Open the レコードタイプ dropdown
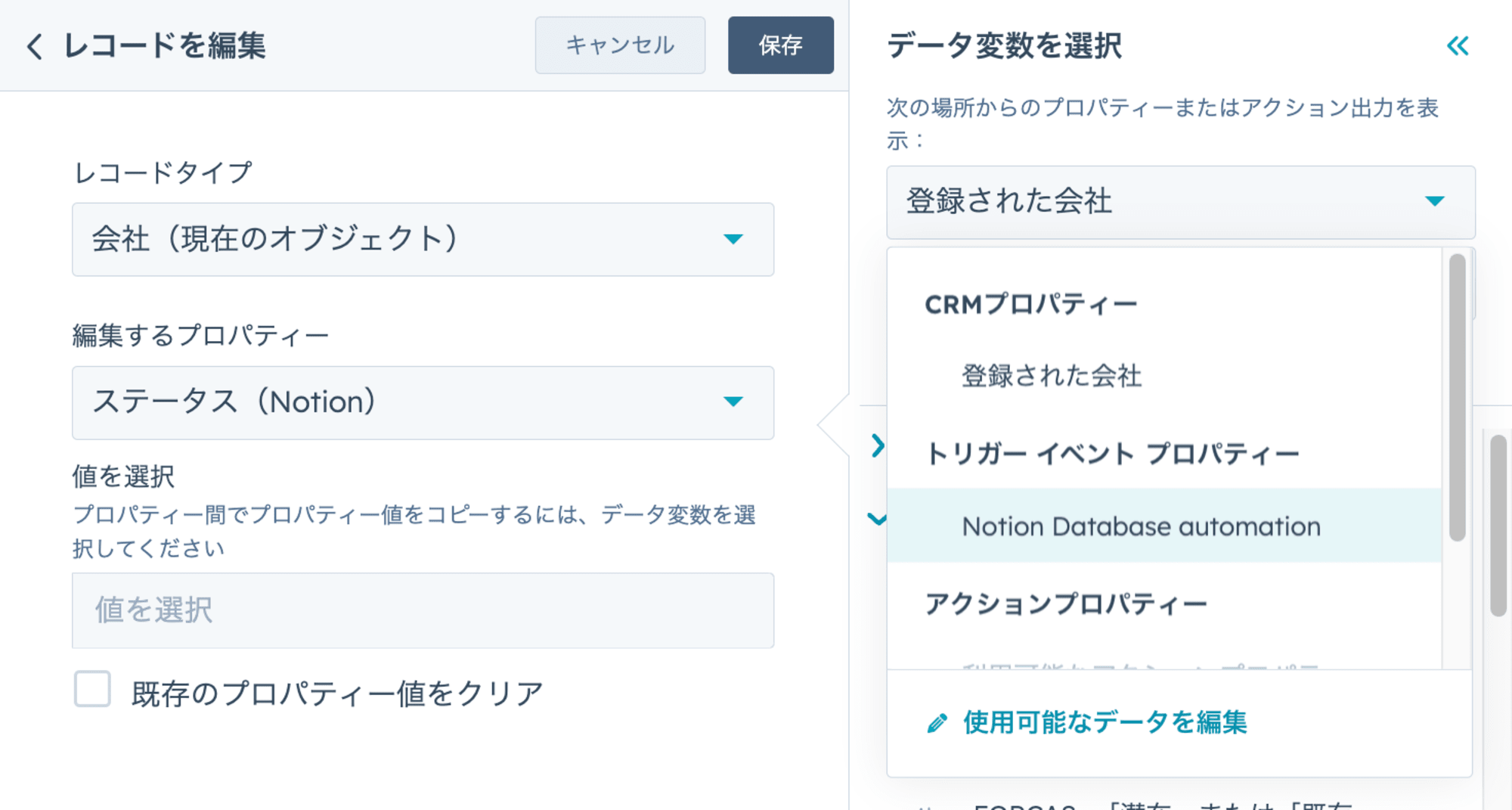 click(423, 239)
